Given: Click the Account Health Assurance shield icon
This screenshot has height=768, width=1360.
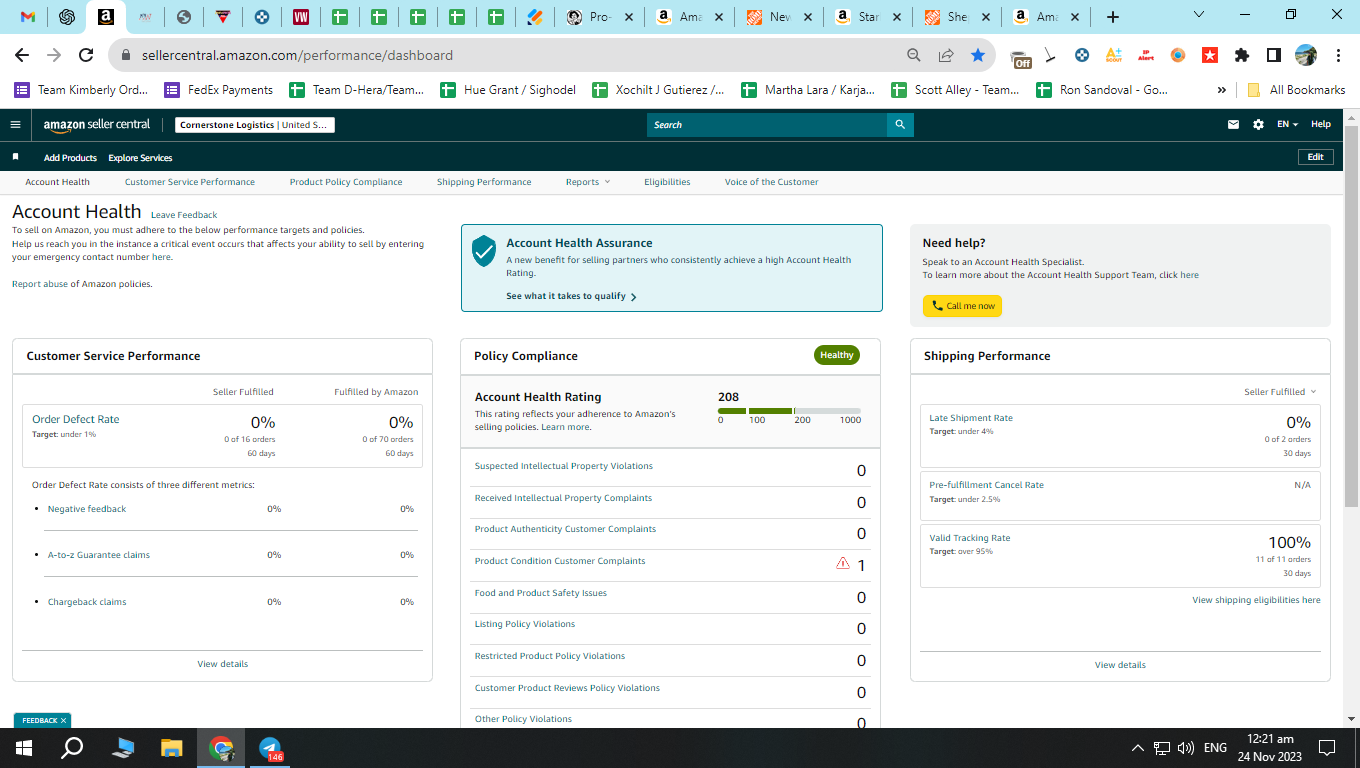Looking at the screenshot, I should 484,251.
